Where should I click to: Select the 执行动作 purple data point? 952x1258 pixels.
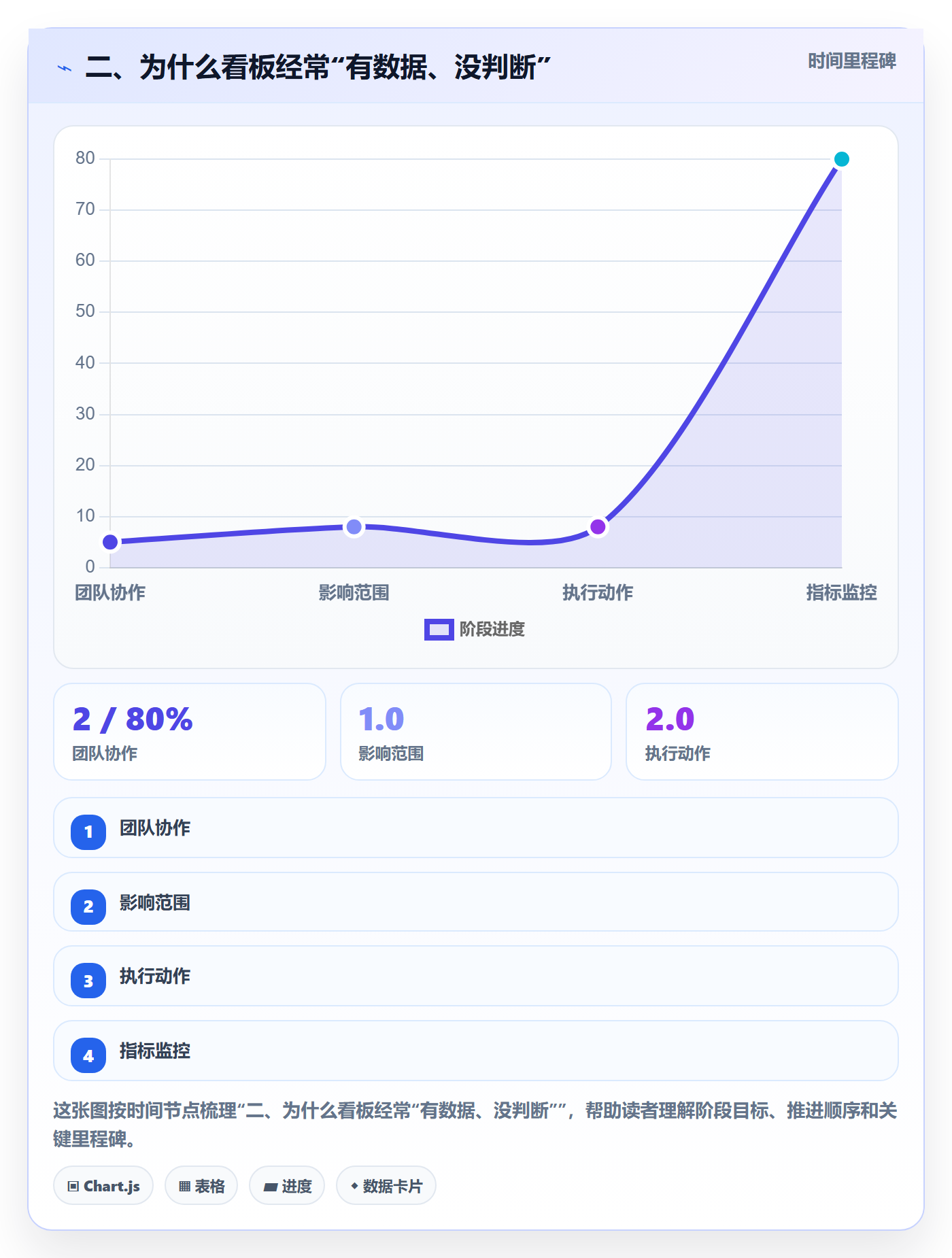[598, 527]
